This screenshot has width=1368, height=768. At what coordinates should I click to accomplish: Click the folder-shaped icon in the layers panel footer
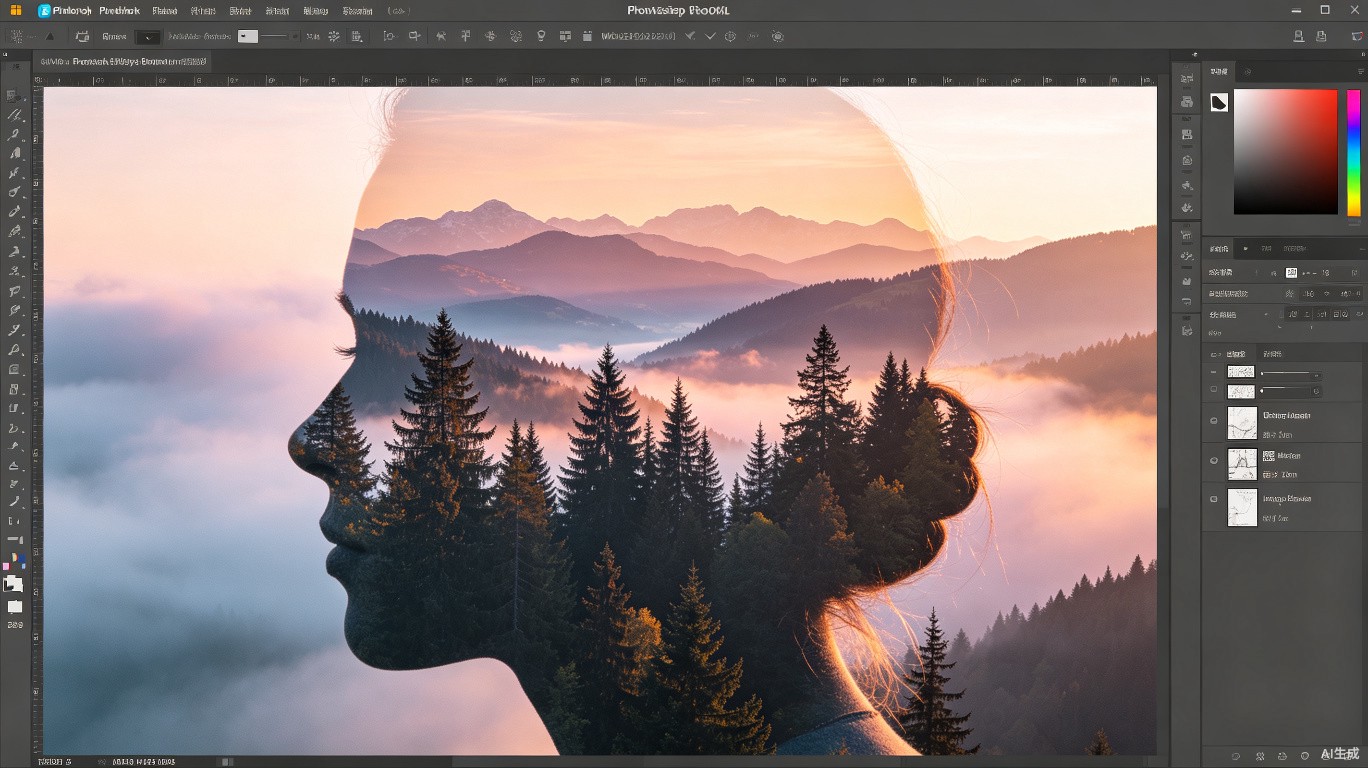1282,756
